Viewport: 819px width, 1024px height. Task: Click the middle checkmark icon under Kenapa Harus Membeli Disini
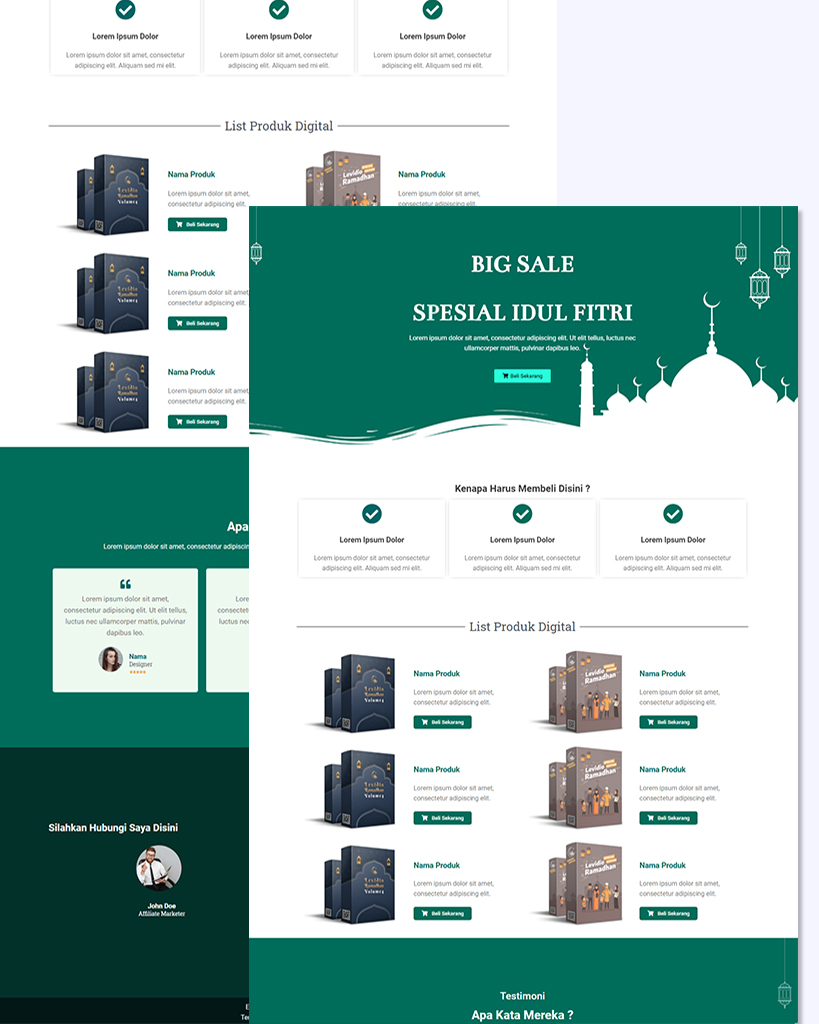click(522, 514)
